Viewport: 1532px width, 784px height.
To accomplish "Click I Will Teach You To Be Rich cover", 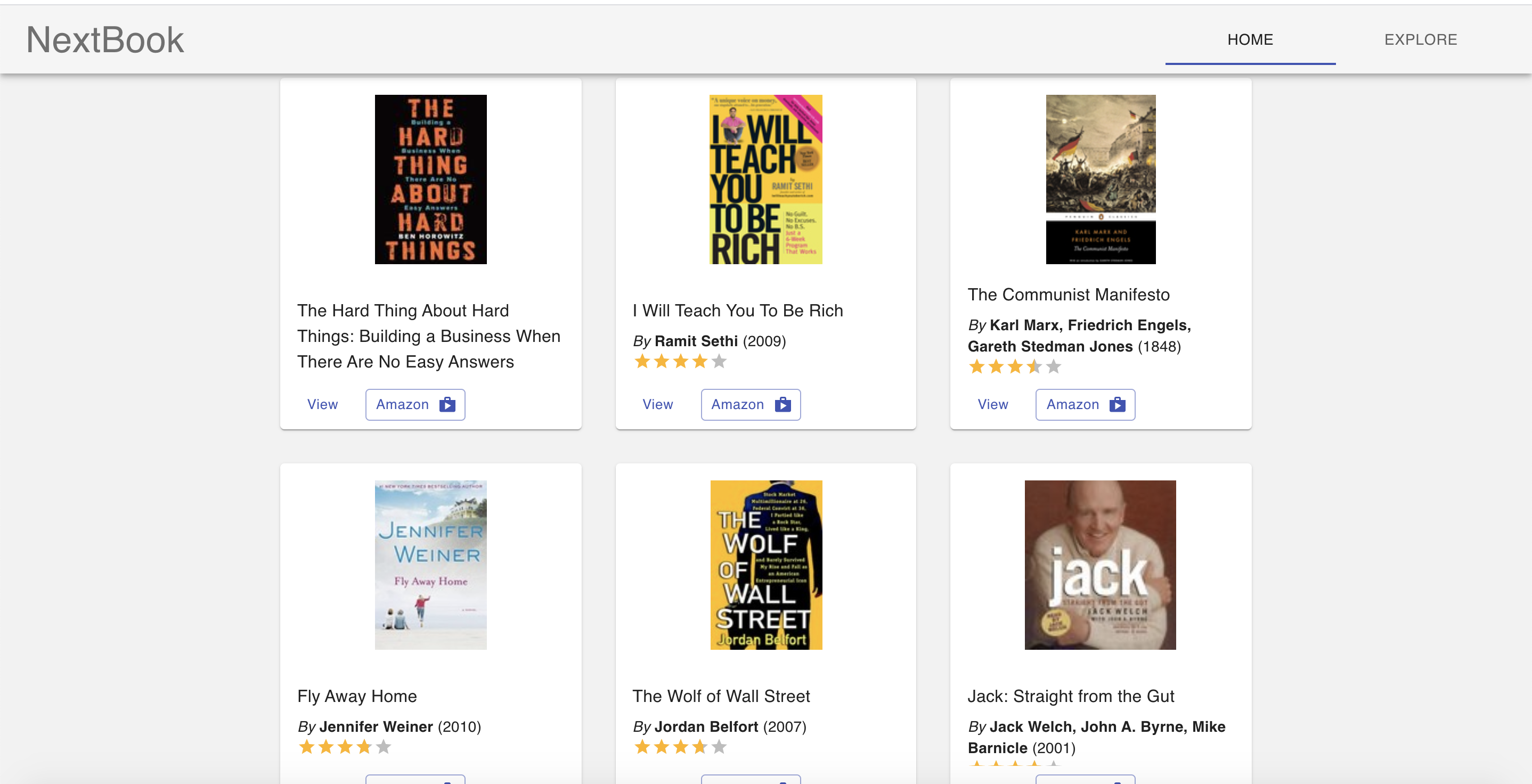I will (766, 179).
